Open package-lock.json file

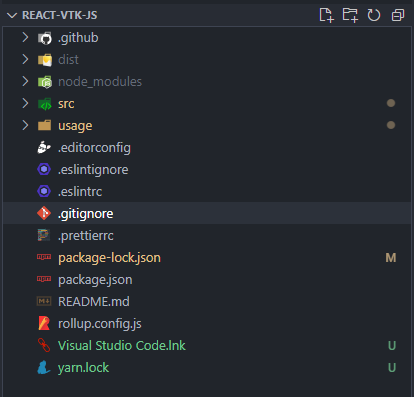207,257
